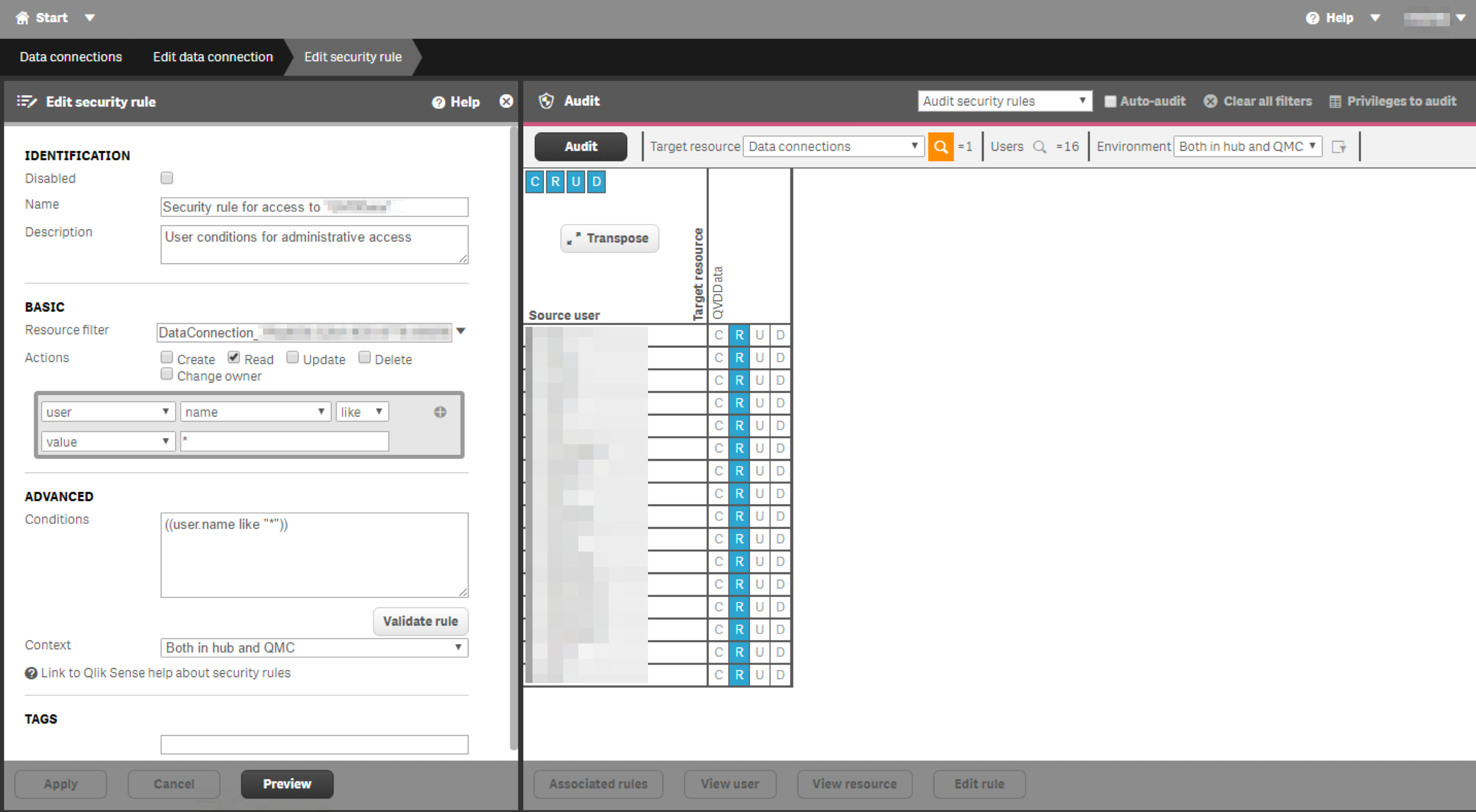Check the Update action checkbox
The image size is (1476, 812).
[x=292, y=357]
